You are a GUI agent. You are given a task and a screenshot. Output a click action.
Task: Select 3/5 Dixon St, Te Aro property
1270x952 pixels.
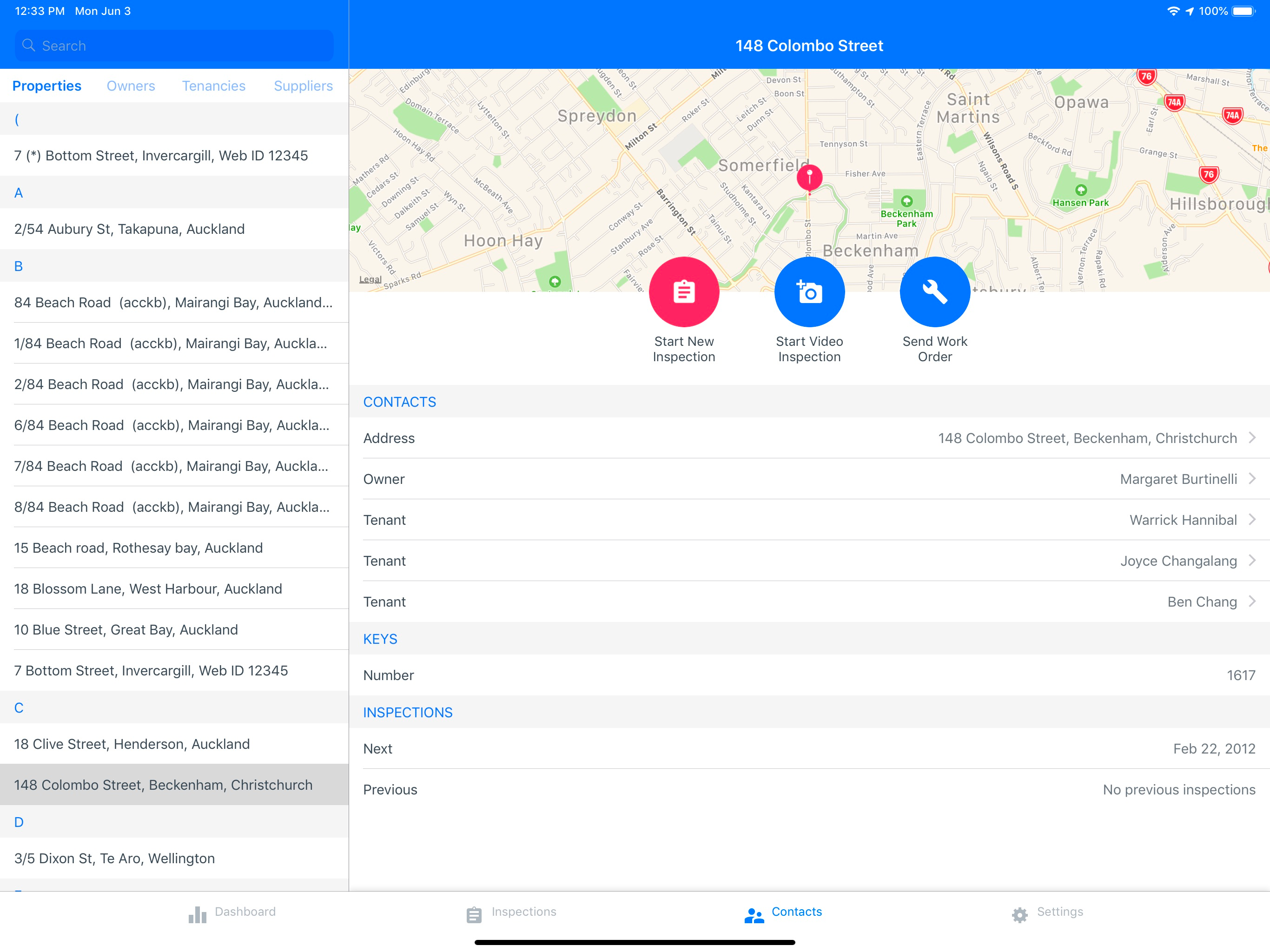pos(174,858)
